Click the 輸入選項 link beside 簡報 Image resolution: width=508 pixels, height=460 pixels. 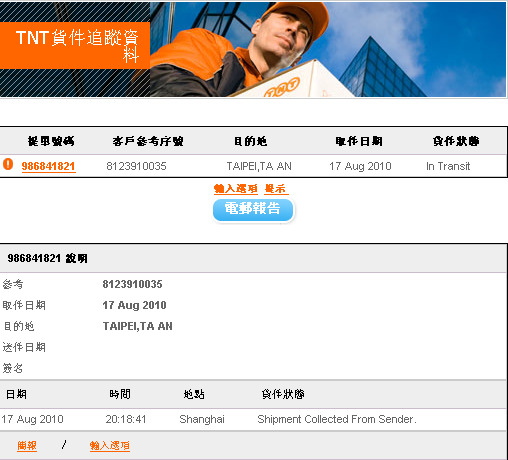pos(110,446)
